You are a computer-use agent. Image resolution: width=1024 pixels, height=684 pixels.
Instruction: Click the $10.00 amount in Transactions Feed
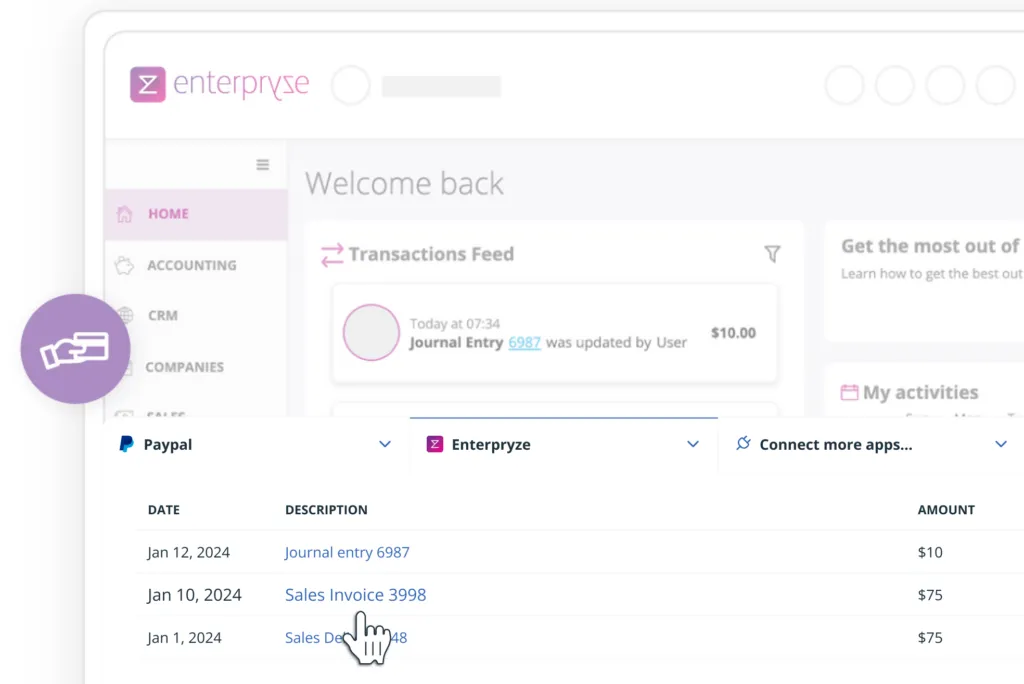pos(733,333)
